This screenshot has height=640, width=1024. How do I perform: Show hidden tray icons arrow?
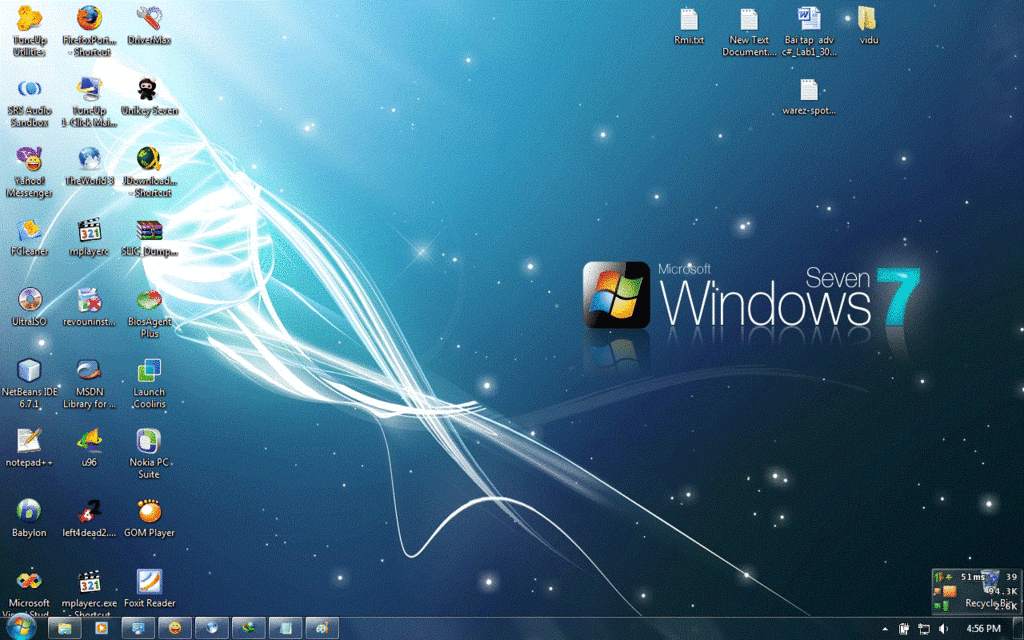pos(885,629)
